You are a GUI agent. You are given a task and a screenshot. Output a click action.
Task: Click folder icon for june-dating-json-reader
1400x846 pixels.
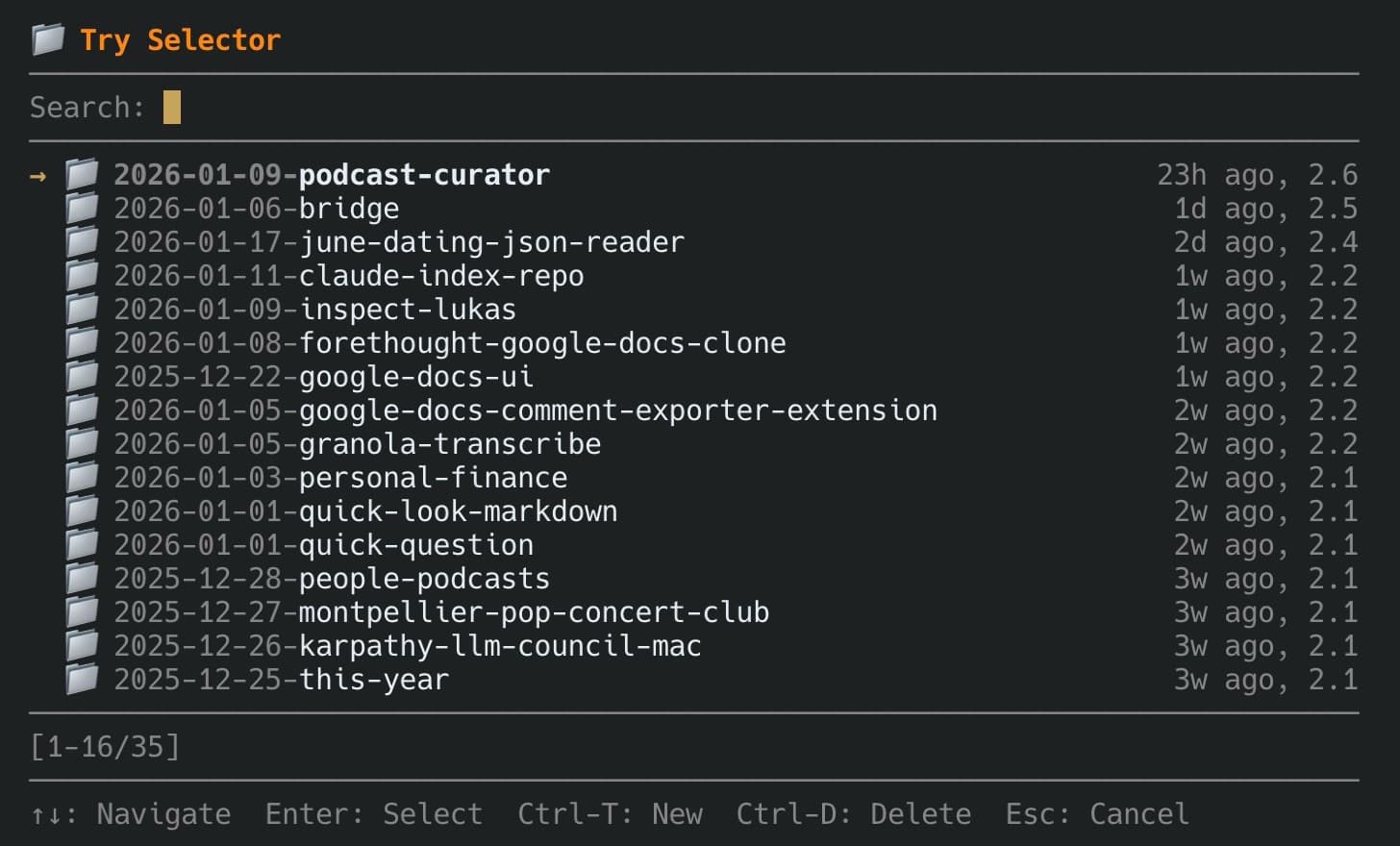pos(82,241)
